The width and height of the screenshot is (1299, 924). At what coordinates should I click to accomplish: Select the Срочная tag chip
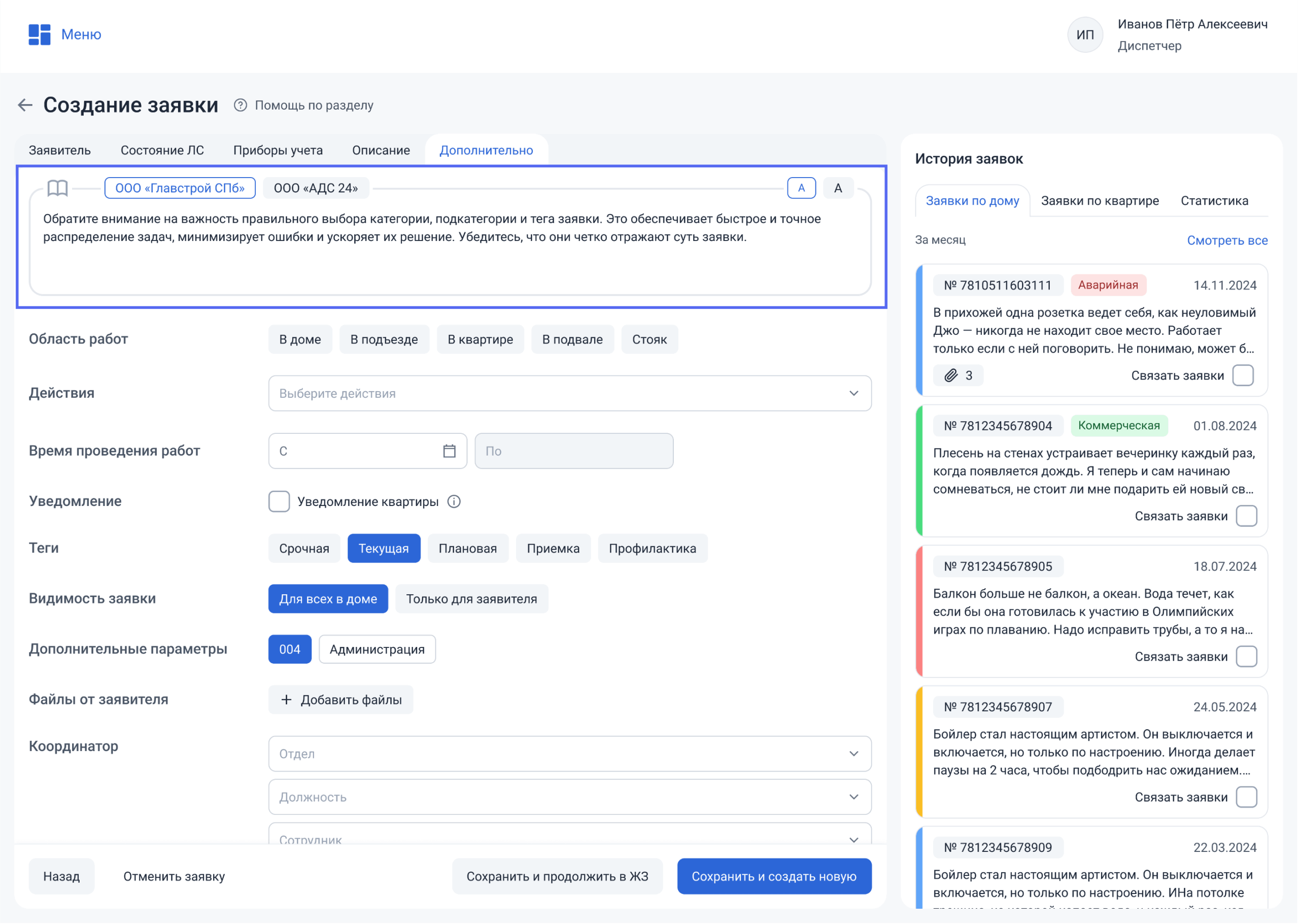[x=304, y=549]
